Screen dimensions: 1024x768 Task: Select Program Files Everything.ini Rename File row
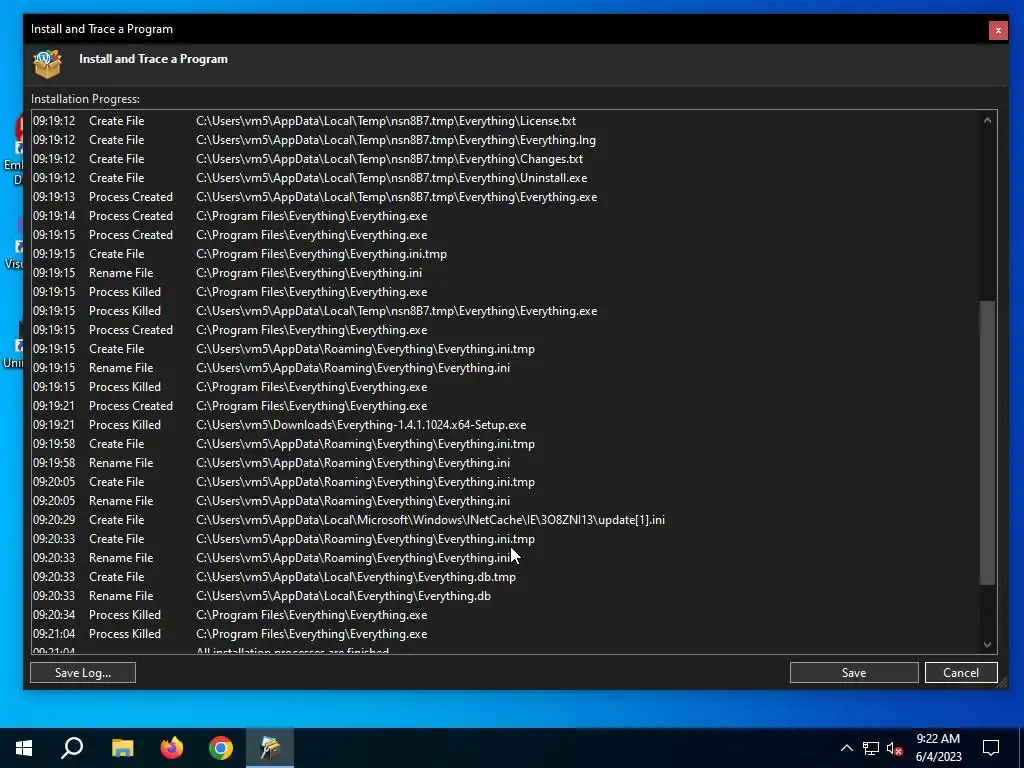(x=505, y=272)
